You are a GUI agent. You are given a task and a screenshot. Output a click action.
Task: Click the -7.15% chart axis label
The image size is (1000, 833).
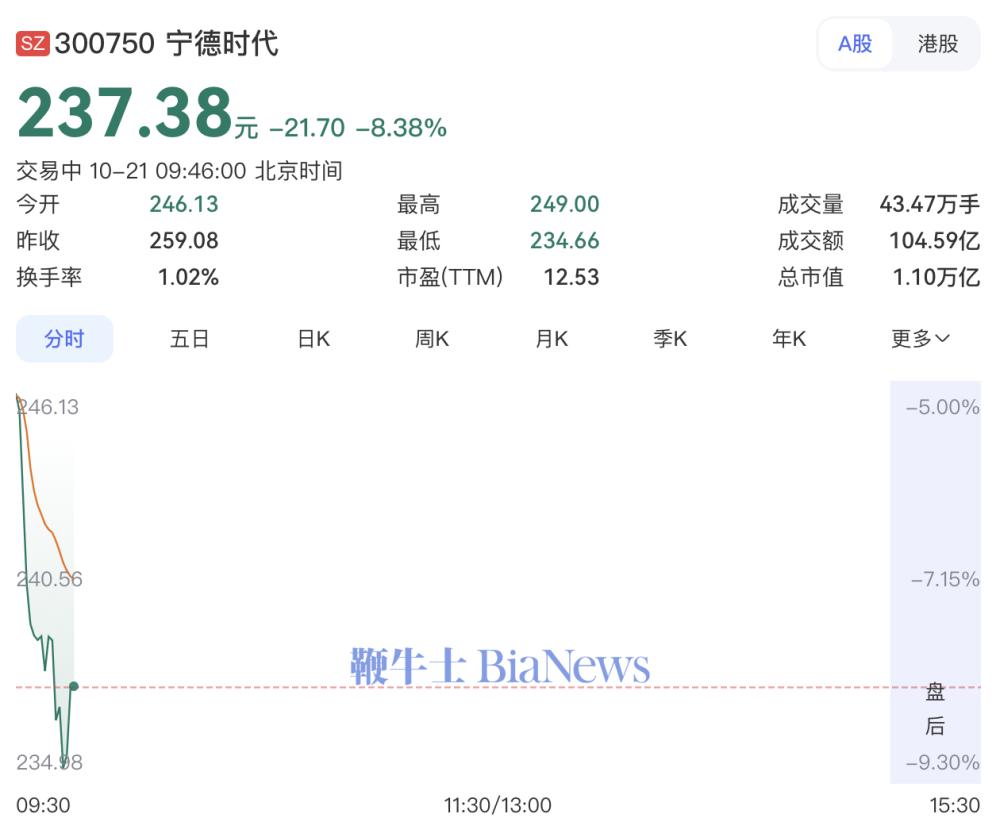tap(945, 579)
